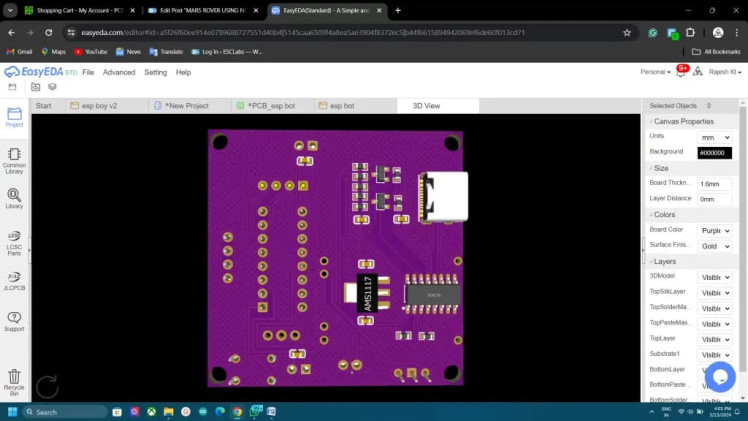Open the Recycle Bin

click(14, 380)
